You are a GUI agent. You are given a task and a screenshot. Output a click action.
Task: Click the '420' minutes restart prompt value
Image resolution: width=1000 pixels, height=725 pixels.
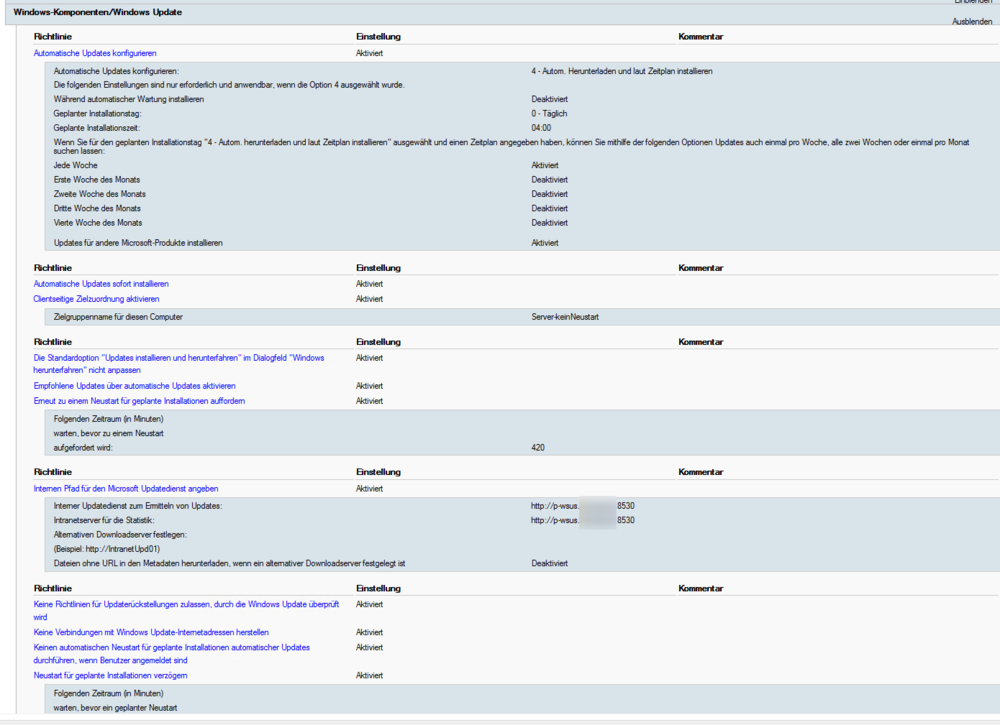[538, 448]
